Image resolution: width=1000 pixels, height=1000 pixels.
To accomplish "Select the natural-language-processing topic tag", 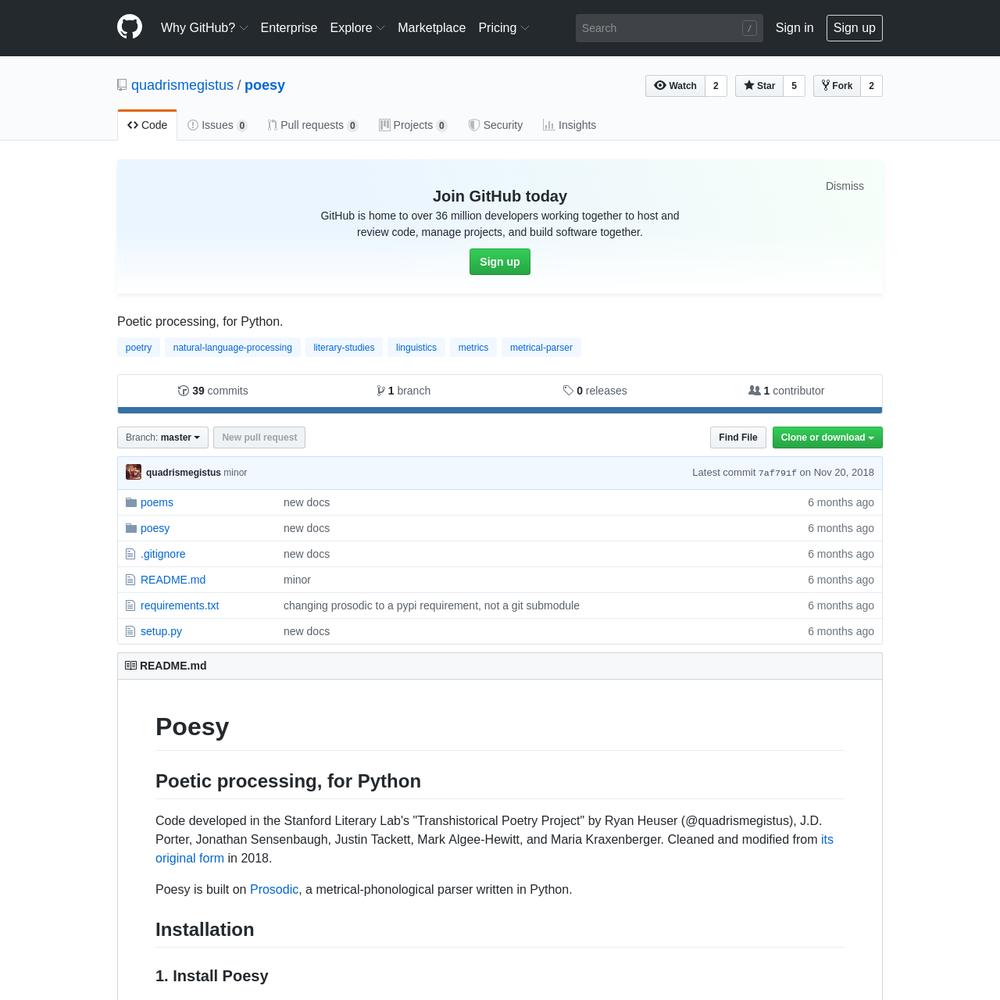I will point(232,348).
